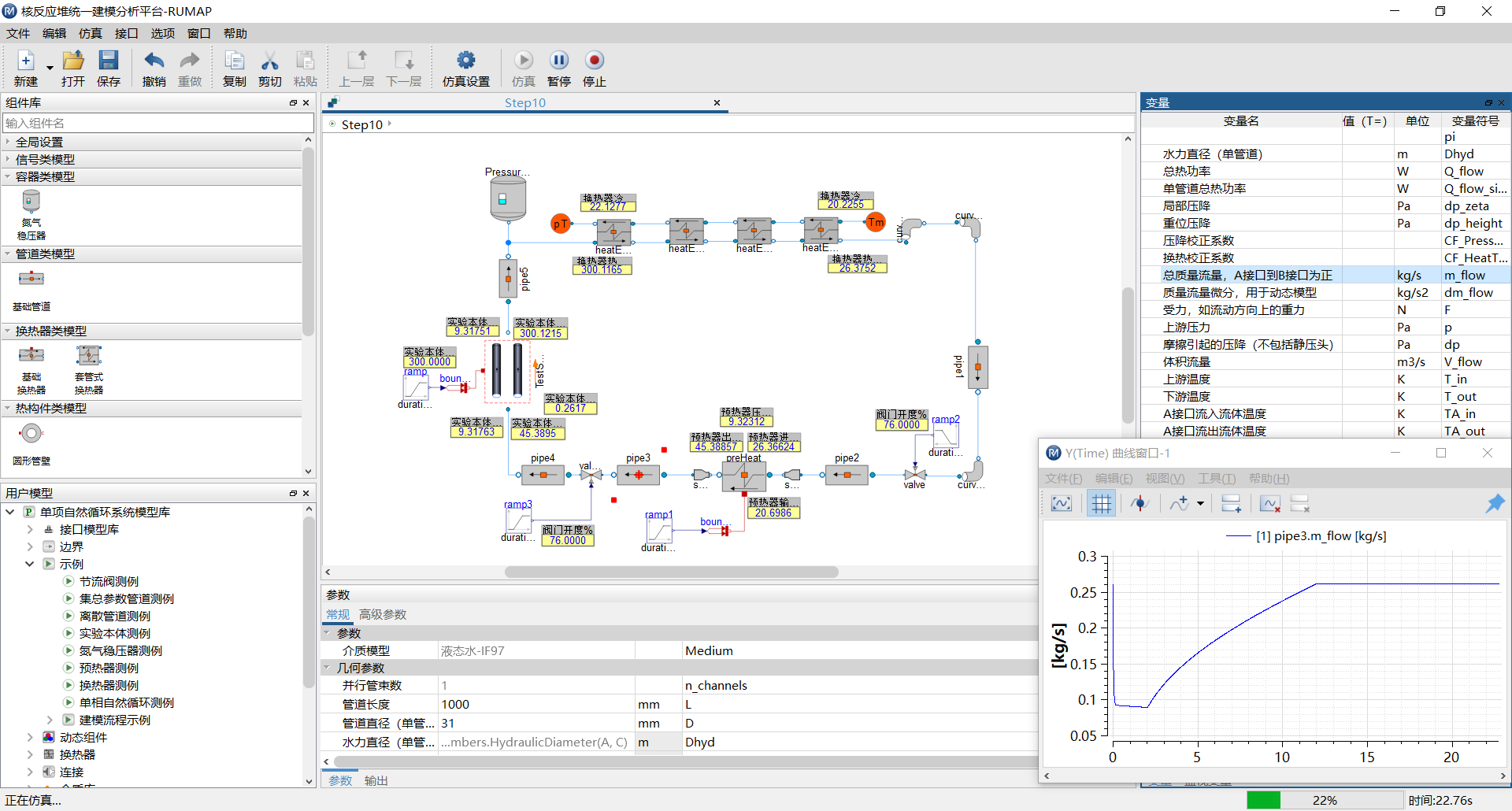
Task: Expand the 信号类模型 section
Action: (x=8, y=159)
